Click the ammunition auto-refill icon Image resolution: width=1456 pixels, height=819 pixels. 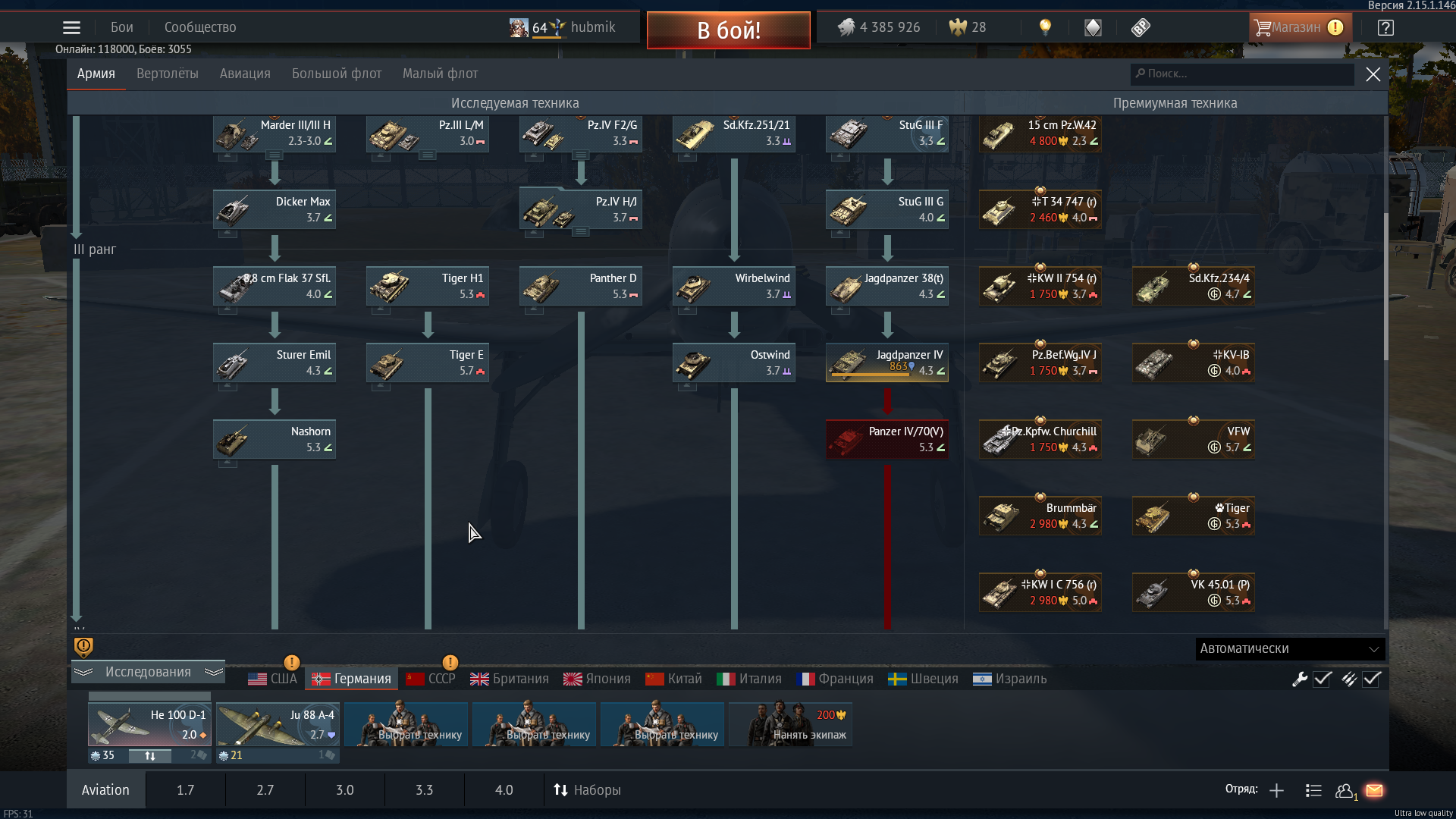pyautogui.click(x=1348, y=679)
